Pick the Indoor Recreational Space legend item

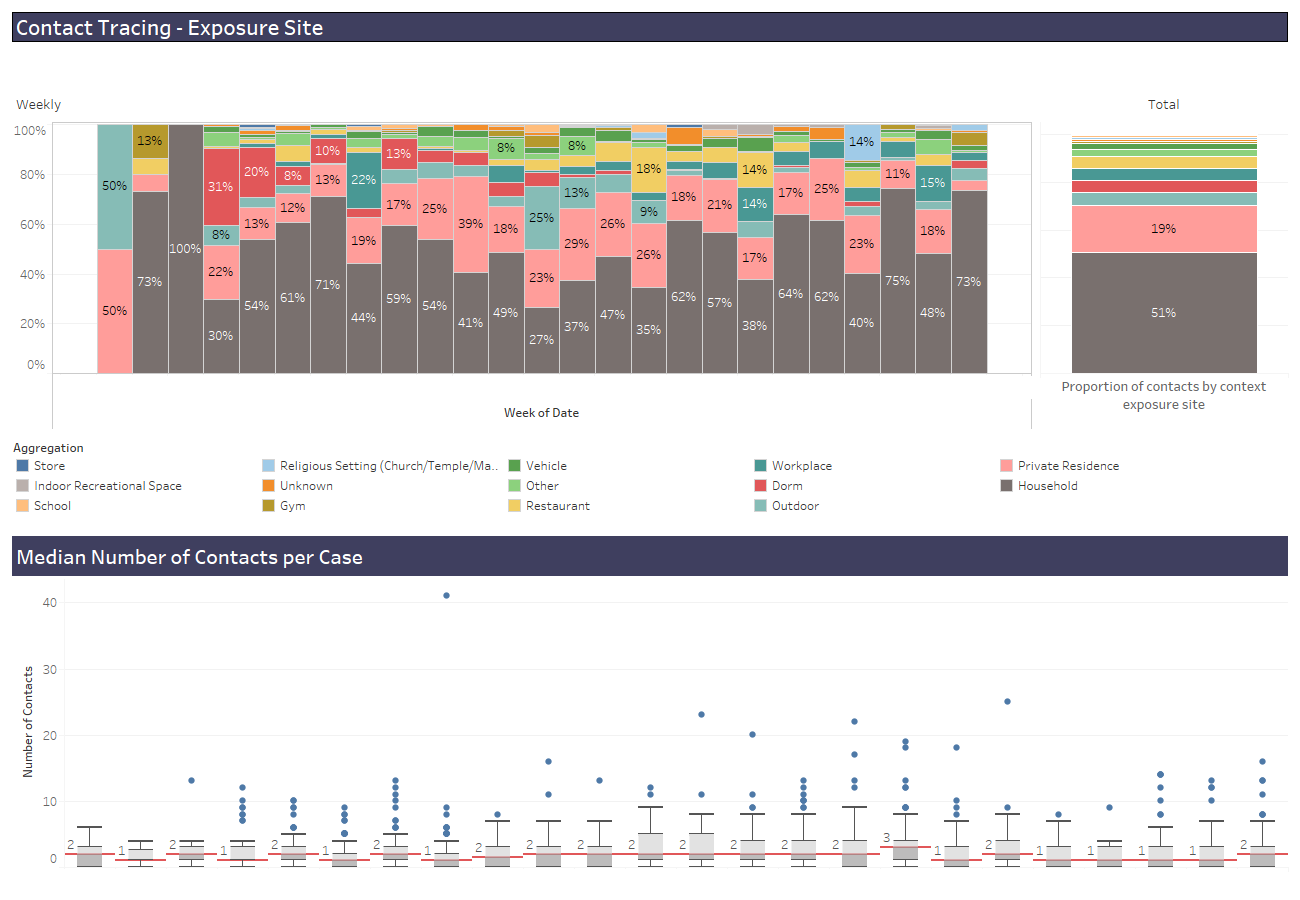click(x=107, y=486)
